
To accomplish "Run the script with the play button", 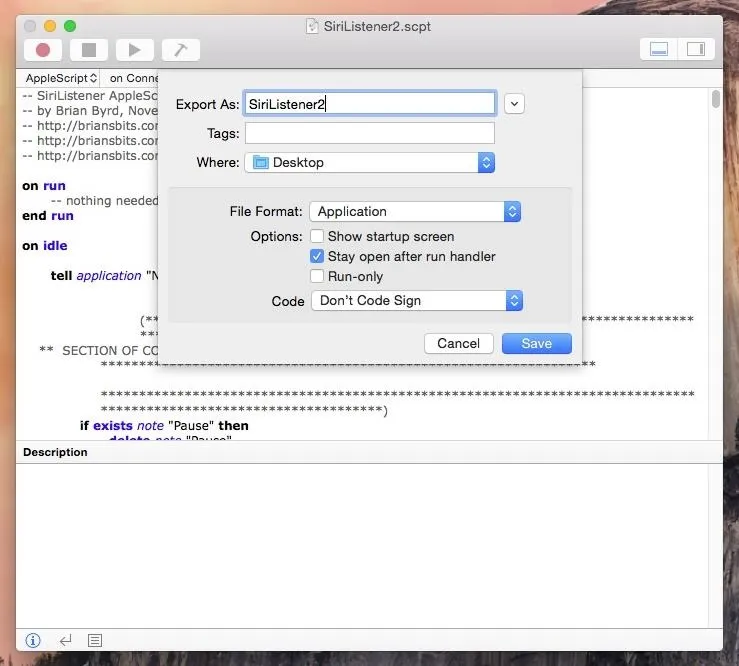I will [x=135, y=50].
